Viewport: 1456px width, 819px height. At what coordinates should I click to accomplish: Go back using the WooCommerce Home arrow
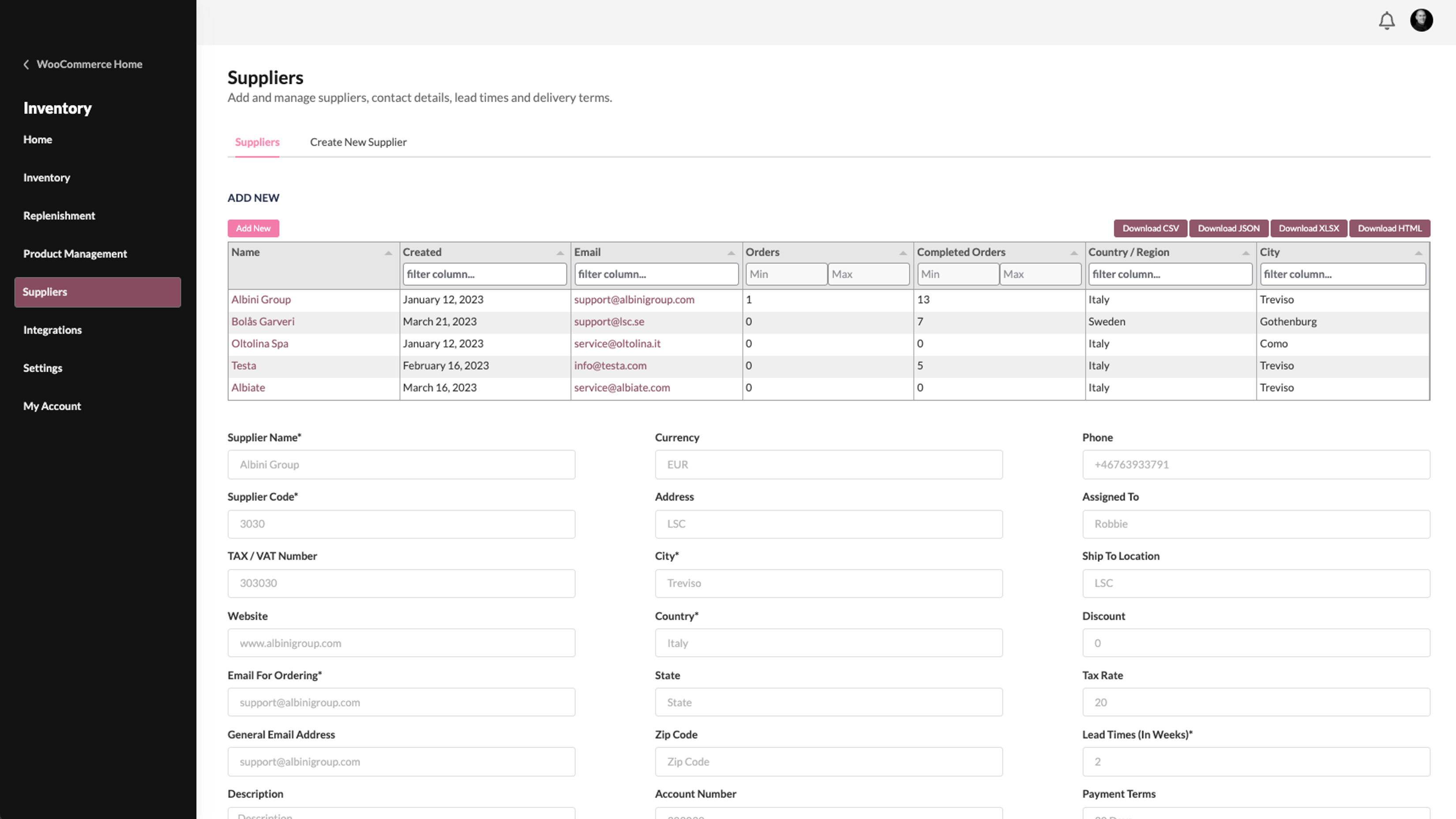(x=26, y=64)
